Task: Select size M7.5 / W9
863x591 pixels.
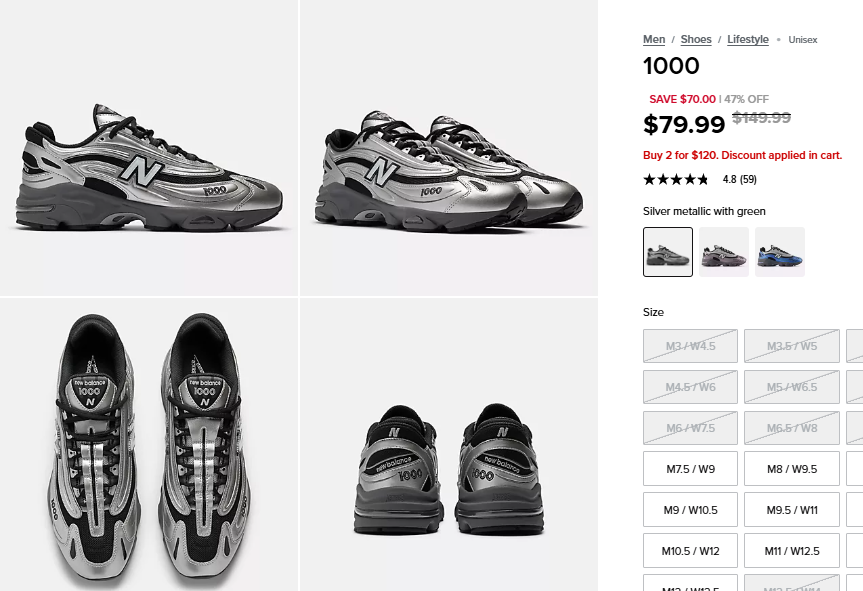Action: [690, 468]
